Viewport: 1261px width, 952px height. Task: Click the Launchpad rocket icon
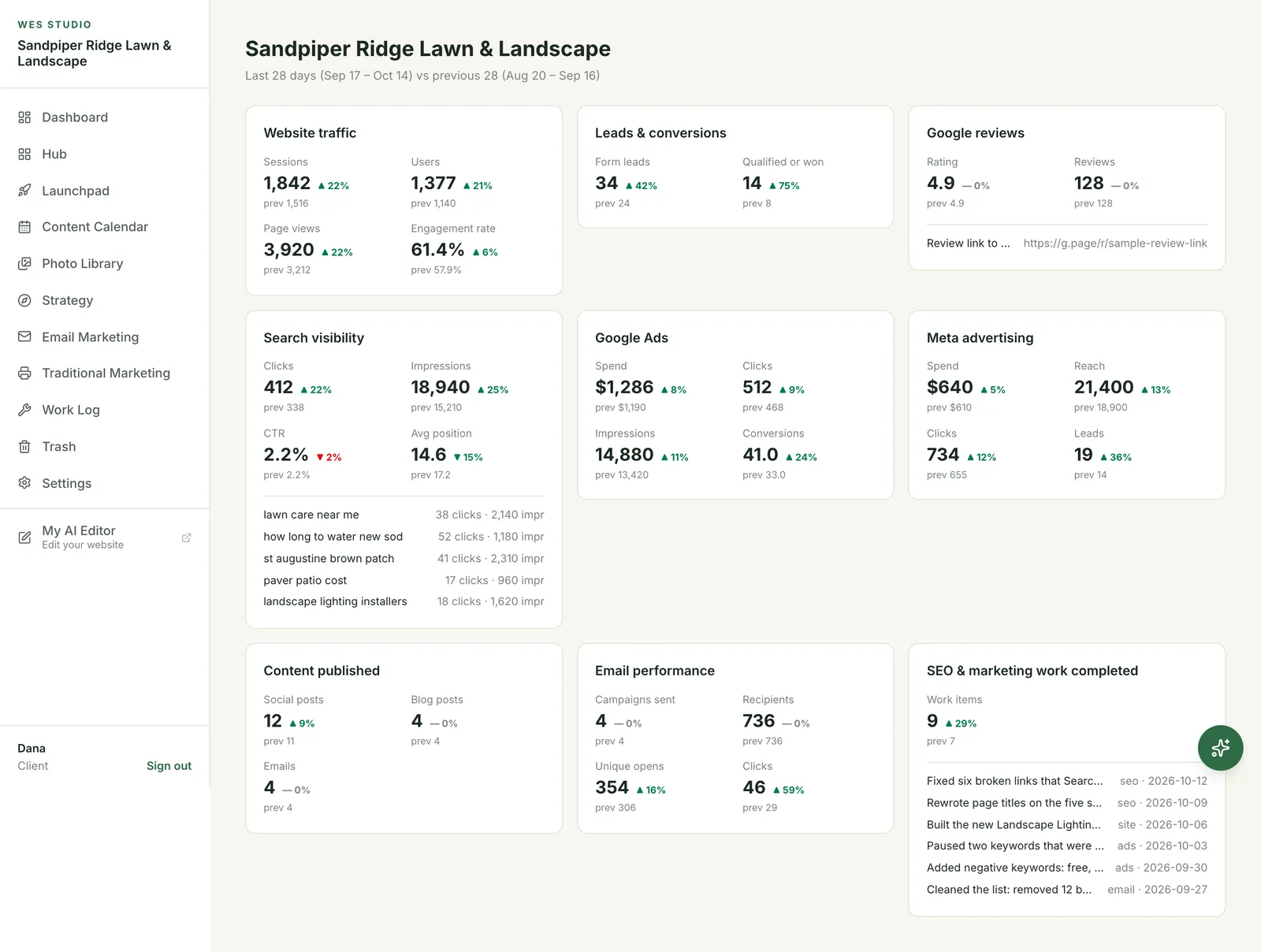tap(24, 191)
